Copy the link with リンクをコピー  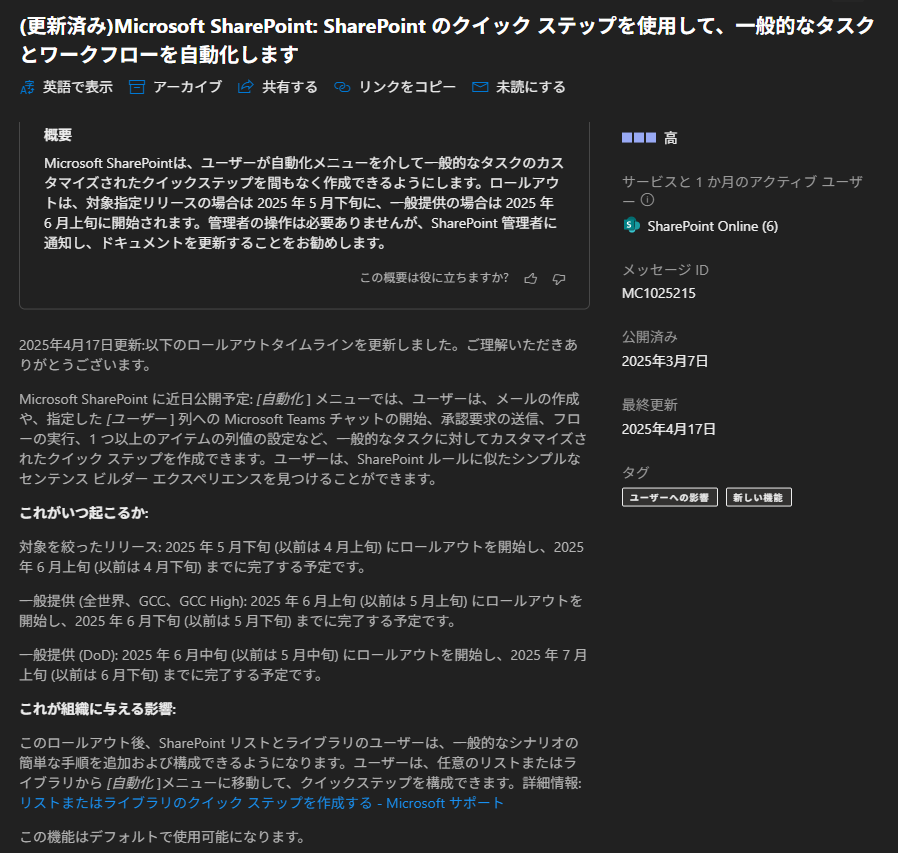[x=407, y=87]
